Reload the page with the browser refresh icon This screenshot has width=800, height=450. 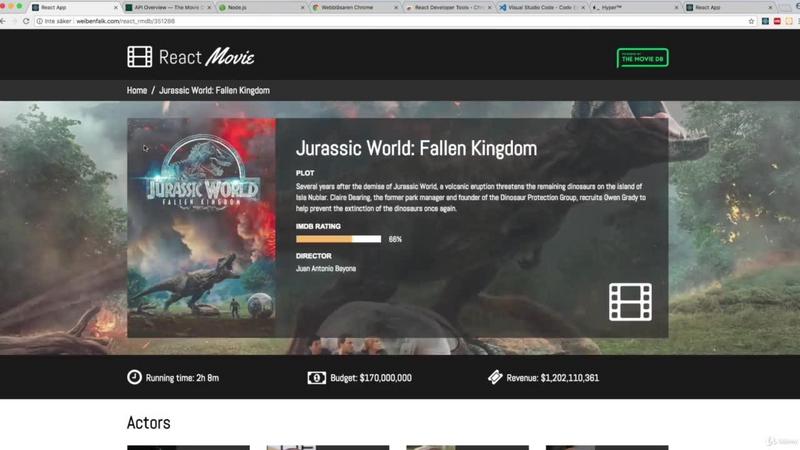[x=26, y=21]
